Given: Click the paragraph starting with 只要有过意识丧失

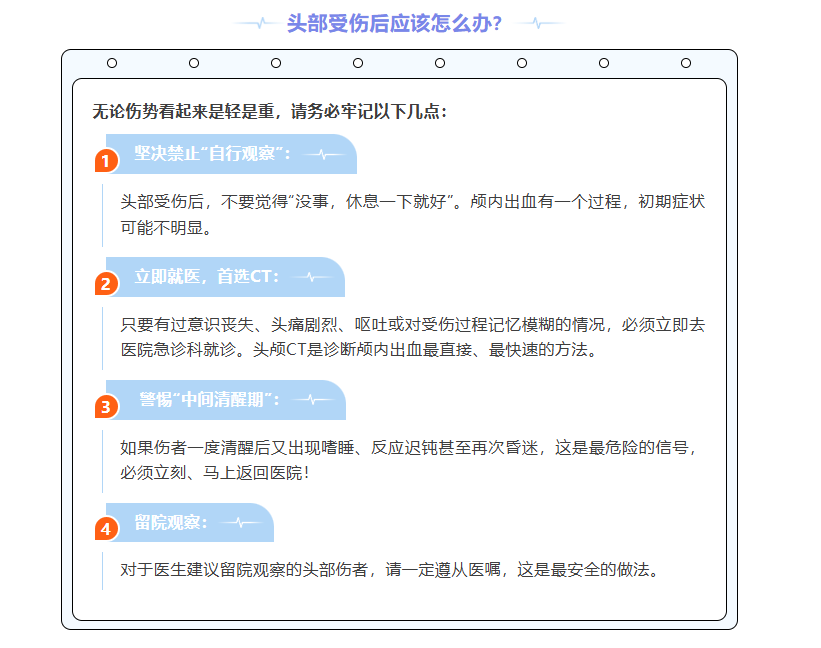Looking at the screenshot, I should pyautogui.click(x=412, y=337).
